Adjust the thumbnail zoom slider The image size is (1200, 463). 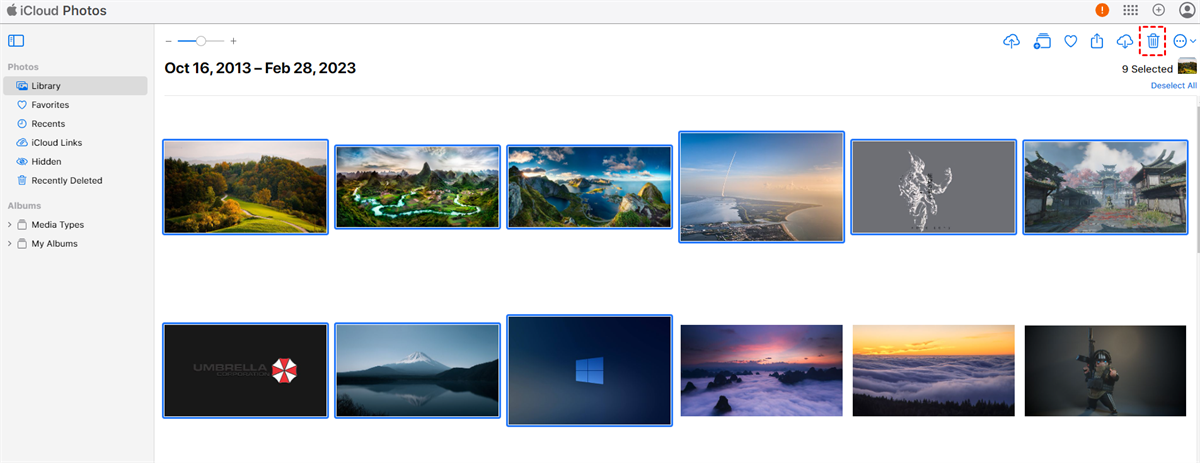(x=201, y=41)
